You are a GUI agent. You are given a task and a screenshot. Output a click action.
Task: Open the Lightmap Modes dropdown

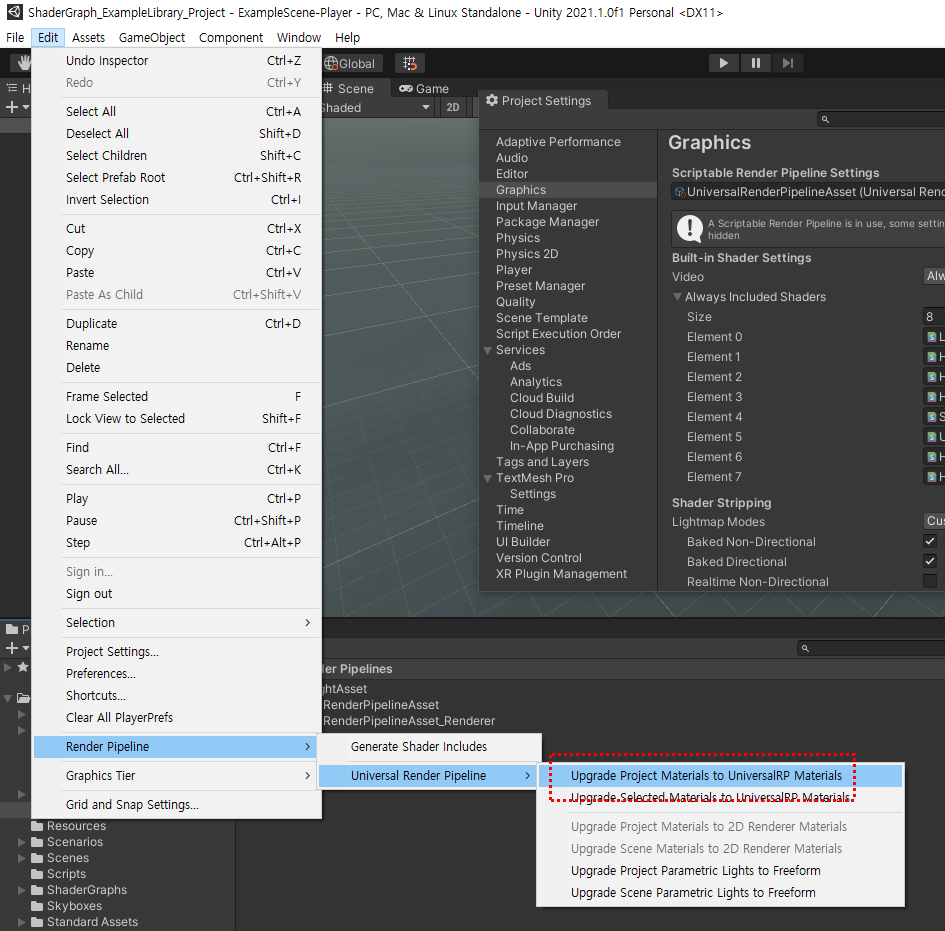click(934, 521)
